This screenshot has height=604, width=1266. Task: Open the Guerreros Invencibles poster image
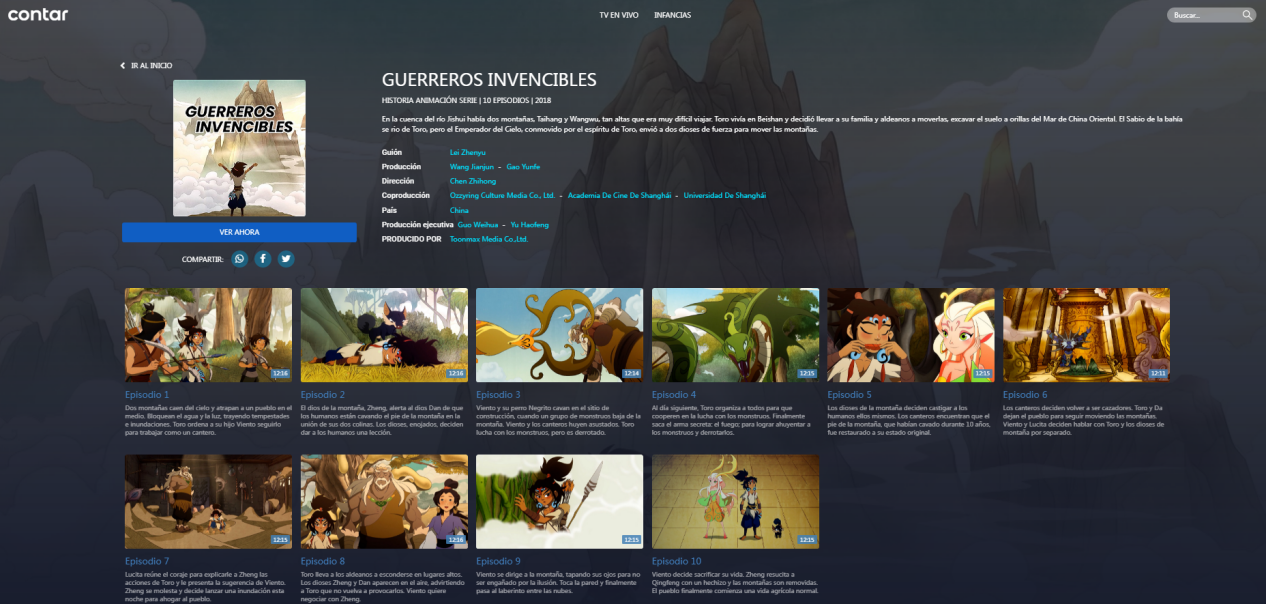(x=239, y=148)
